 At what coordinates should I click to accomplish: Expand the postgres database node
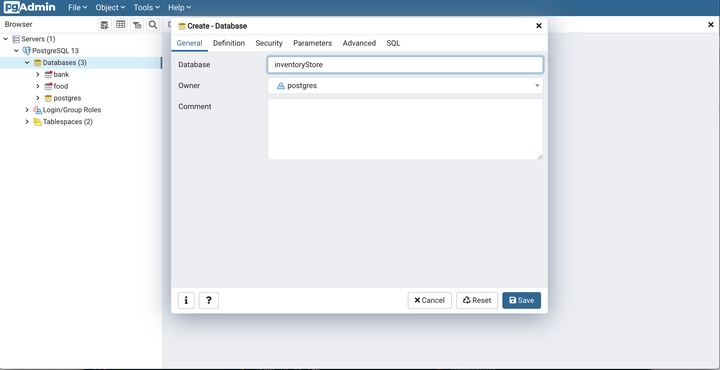tap(38, 98)
